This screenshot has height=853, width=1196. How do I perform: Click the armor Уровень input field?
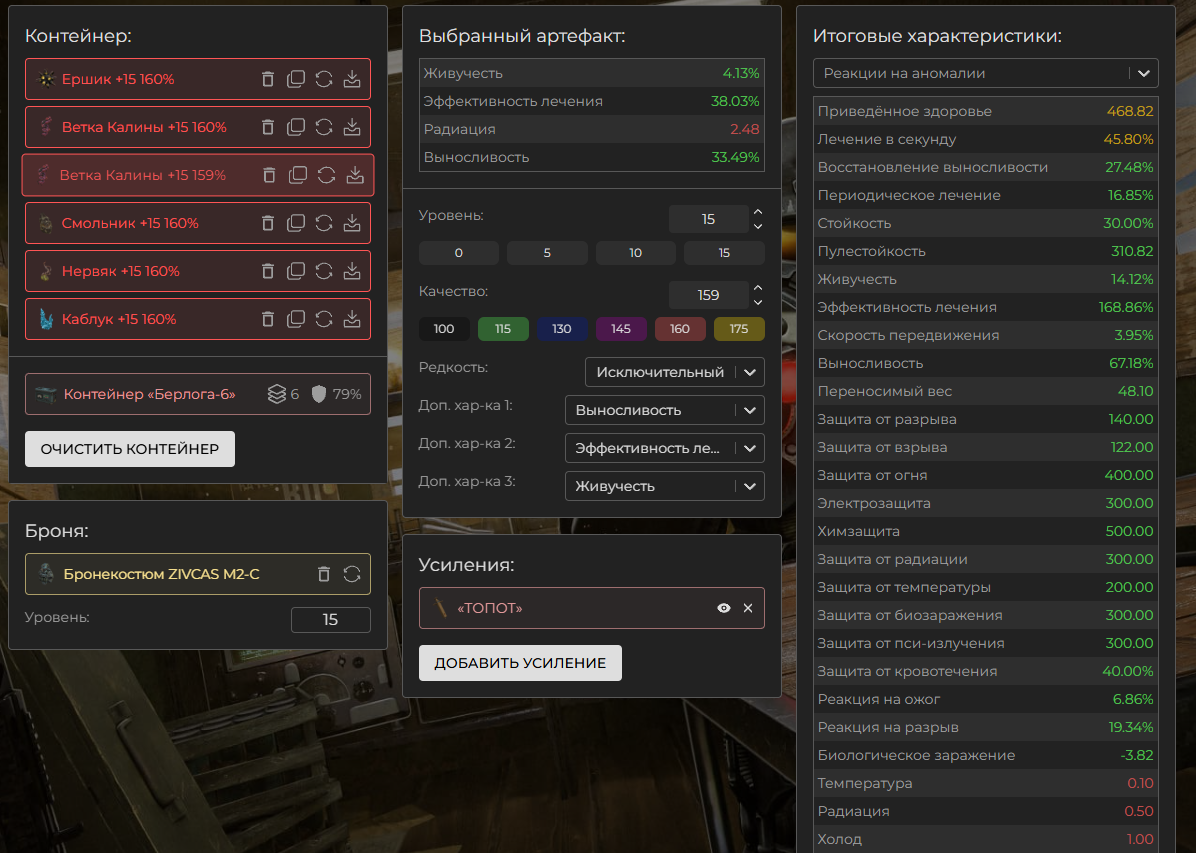pyautogui.click(x=330, y=620)
